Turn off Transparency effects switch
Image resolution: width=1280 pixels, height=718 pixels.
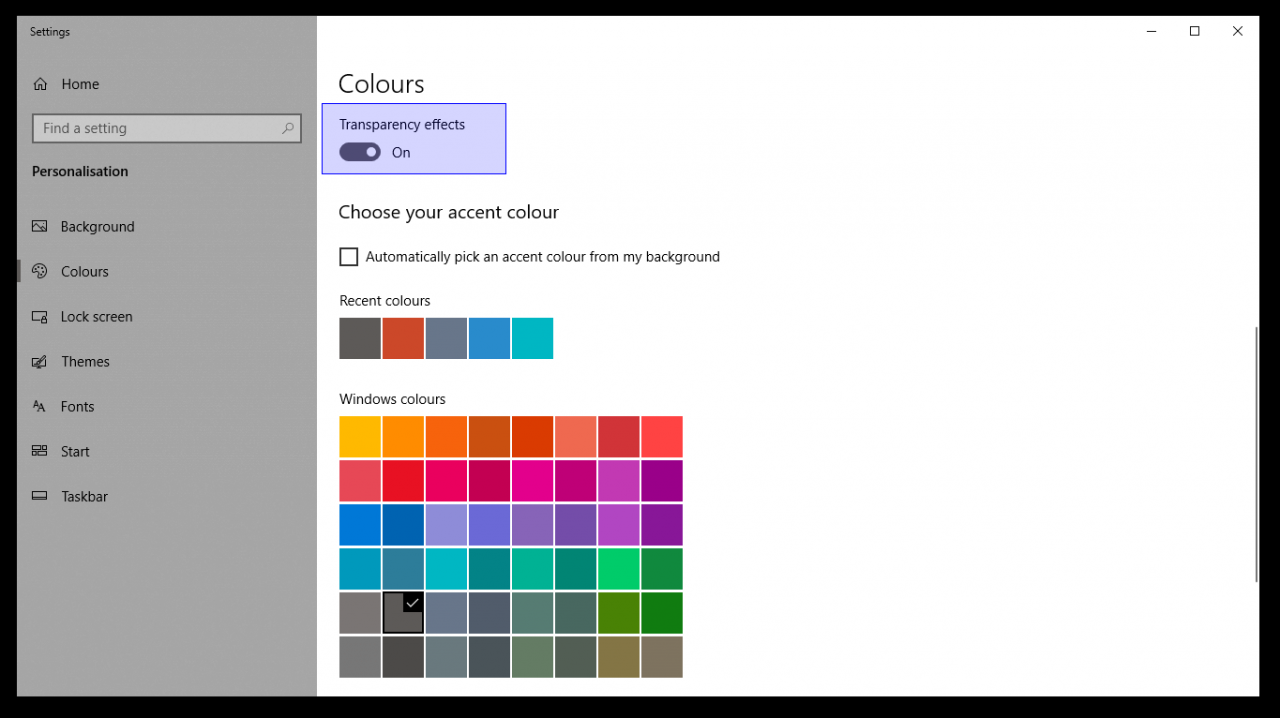click(x=360, y=152)
